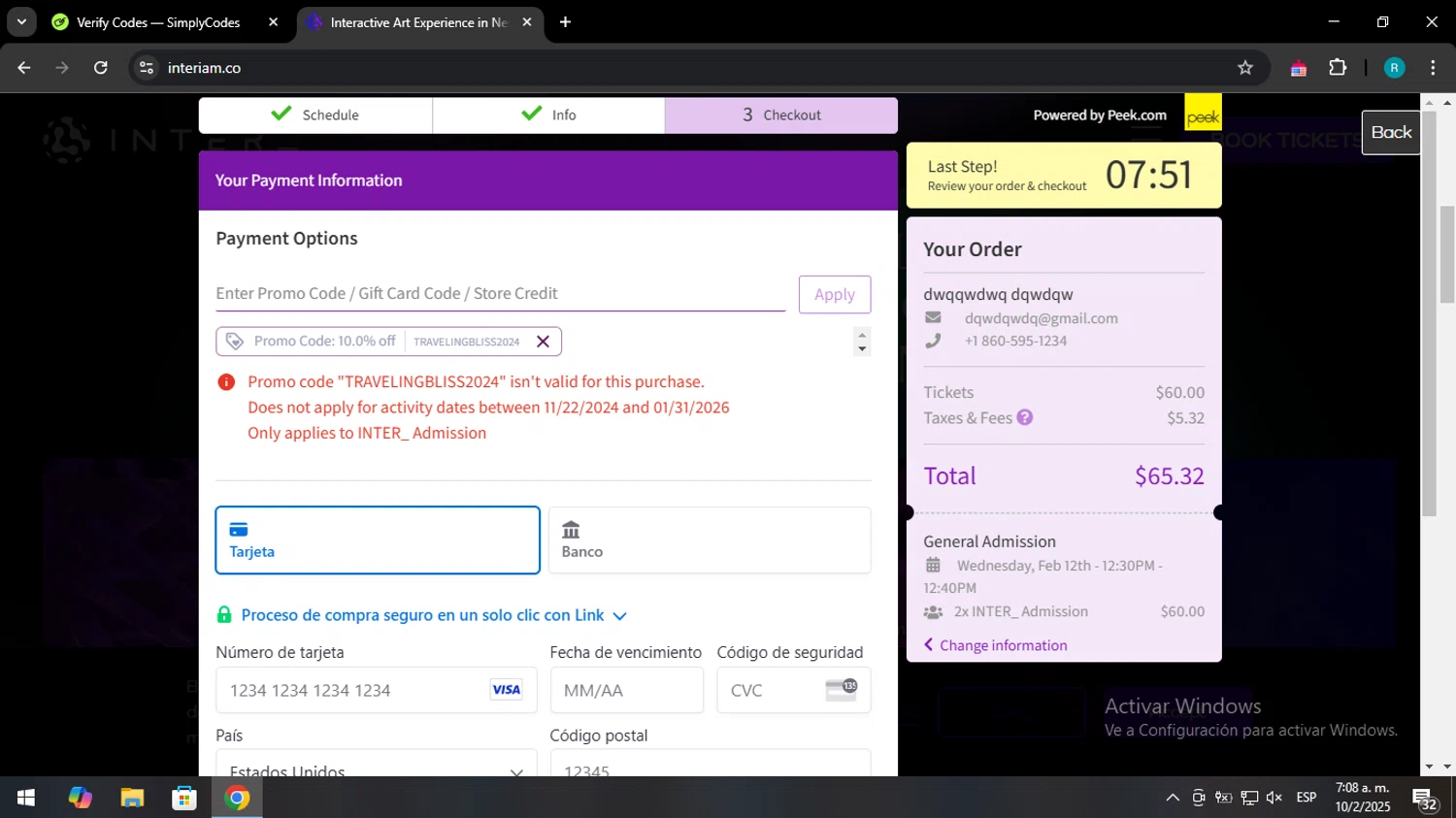Reload the page
The width and height of the screenshot is (1456, 818).
coord(101,68)
